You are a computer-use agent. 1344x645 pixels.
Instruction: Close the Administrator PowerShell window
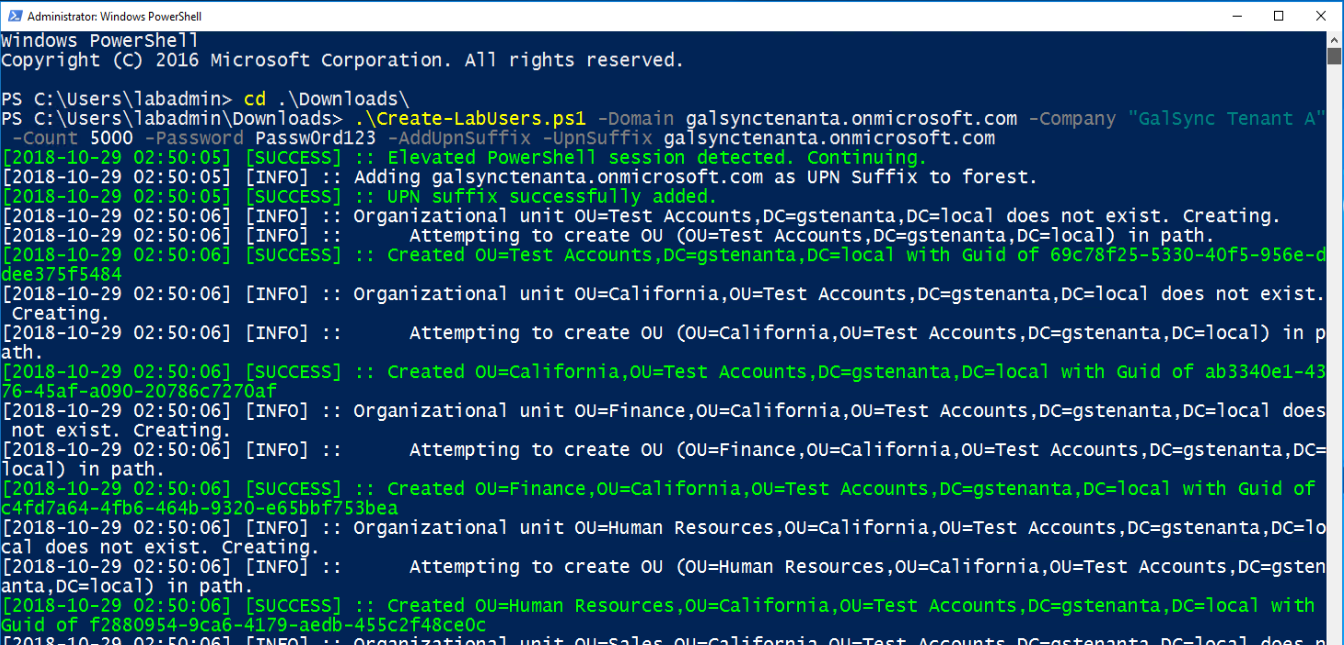point(1322,16)
